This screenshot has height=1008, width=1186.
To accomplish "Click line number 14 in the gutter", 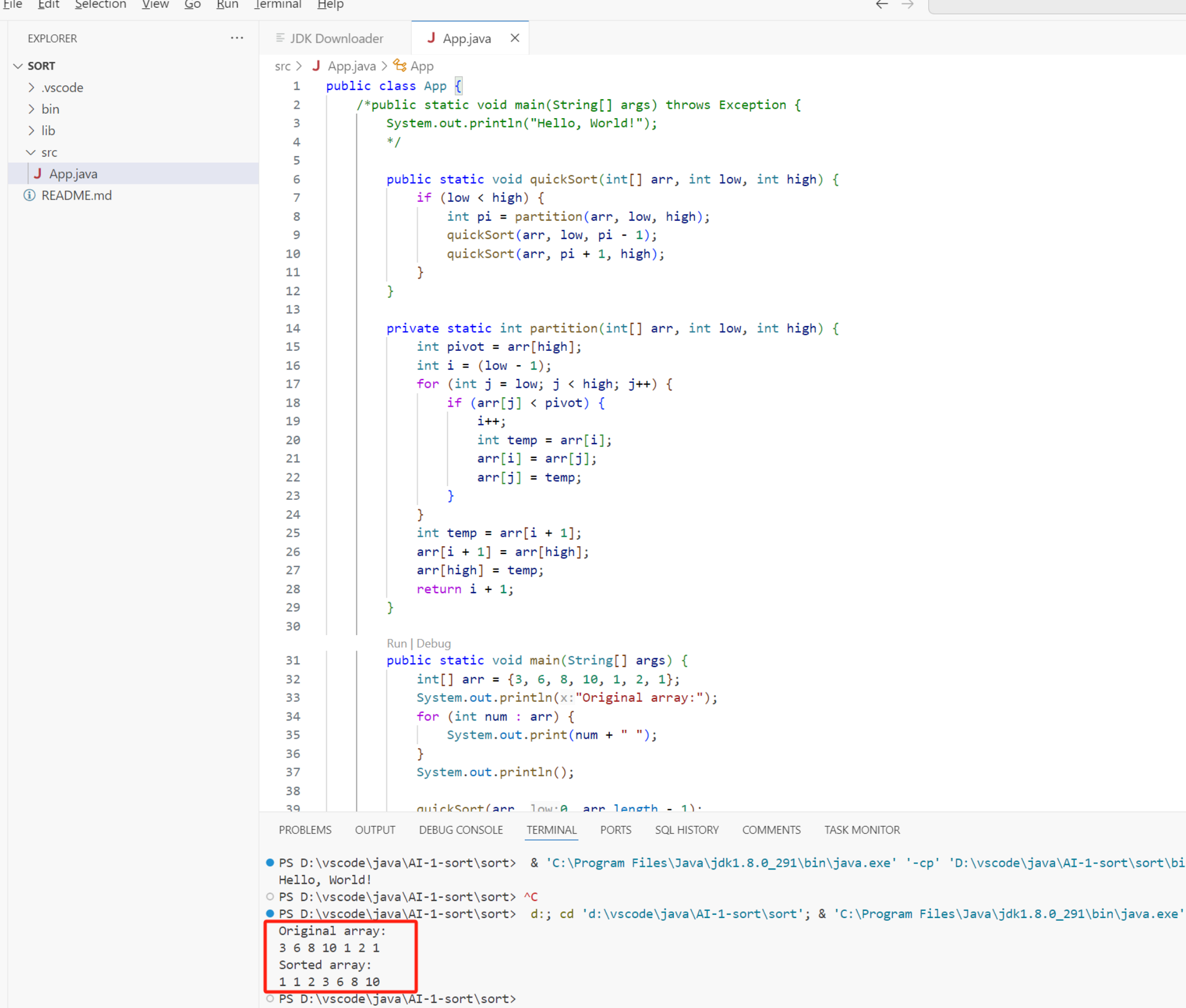I will [x=292, y=328].
